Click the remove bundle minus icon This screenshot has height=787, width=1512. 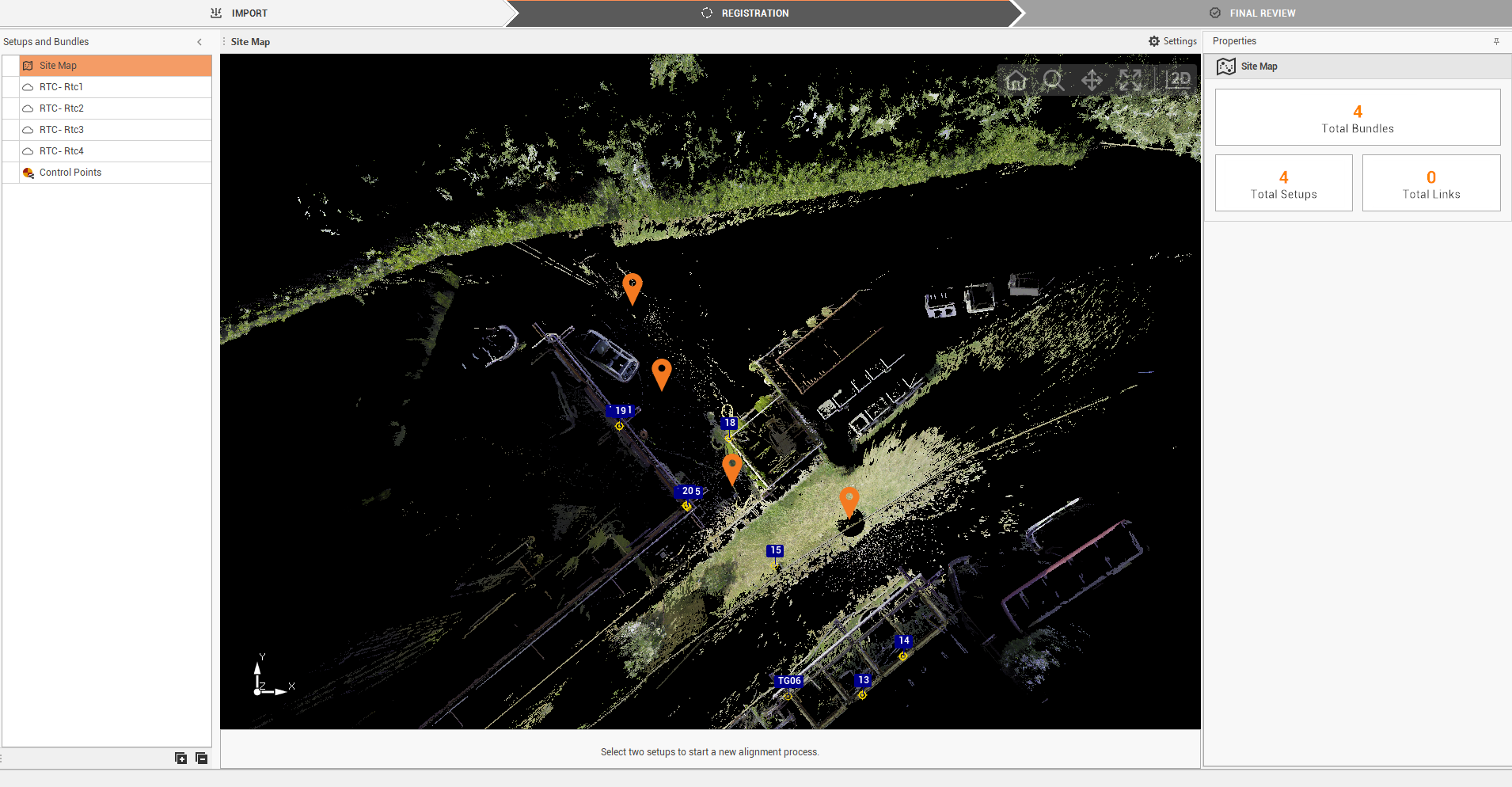point(201,758)
